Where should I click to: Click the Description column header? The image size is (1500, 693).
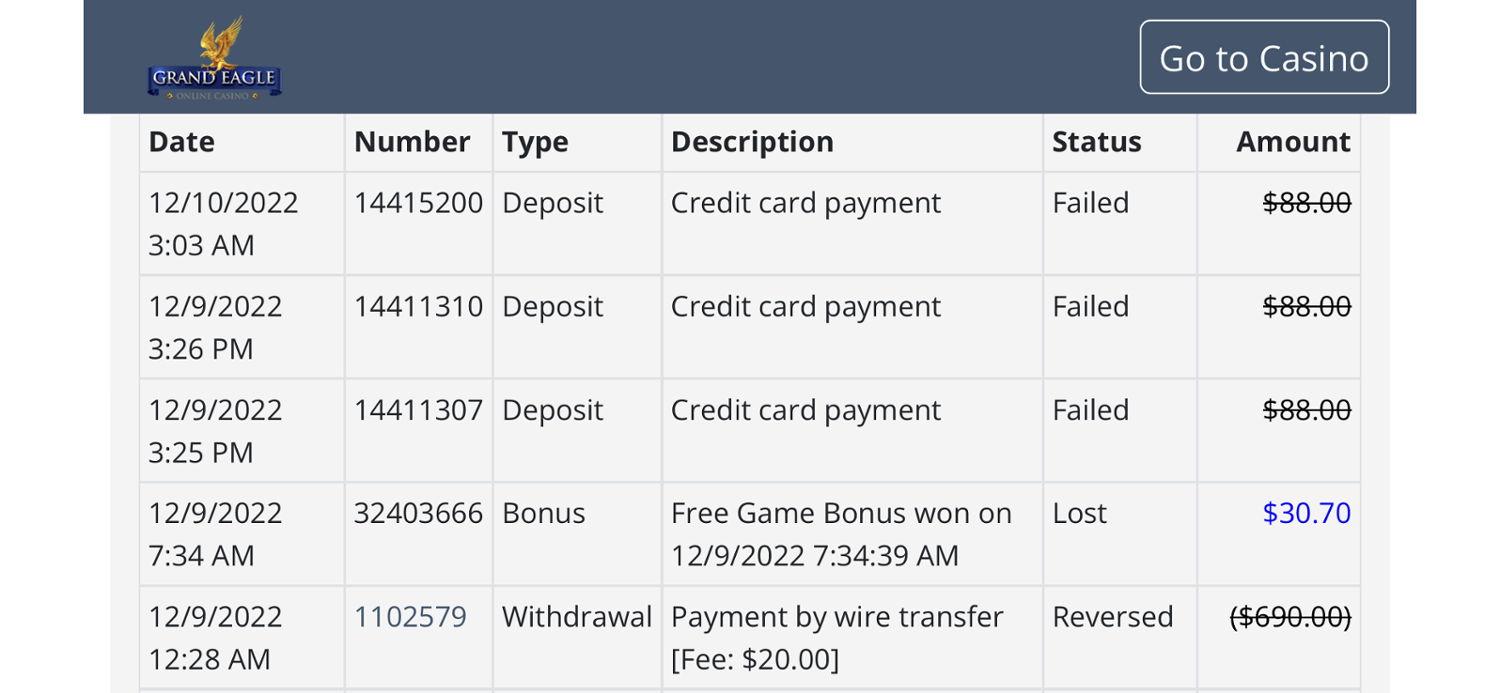coord(752,141)
